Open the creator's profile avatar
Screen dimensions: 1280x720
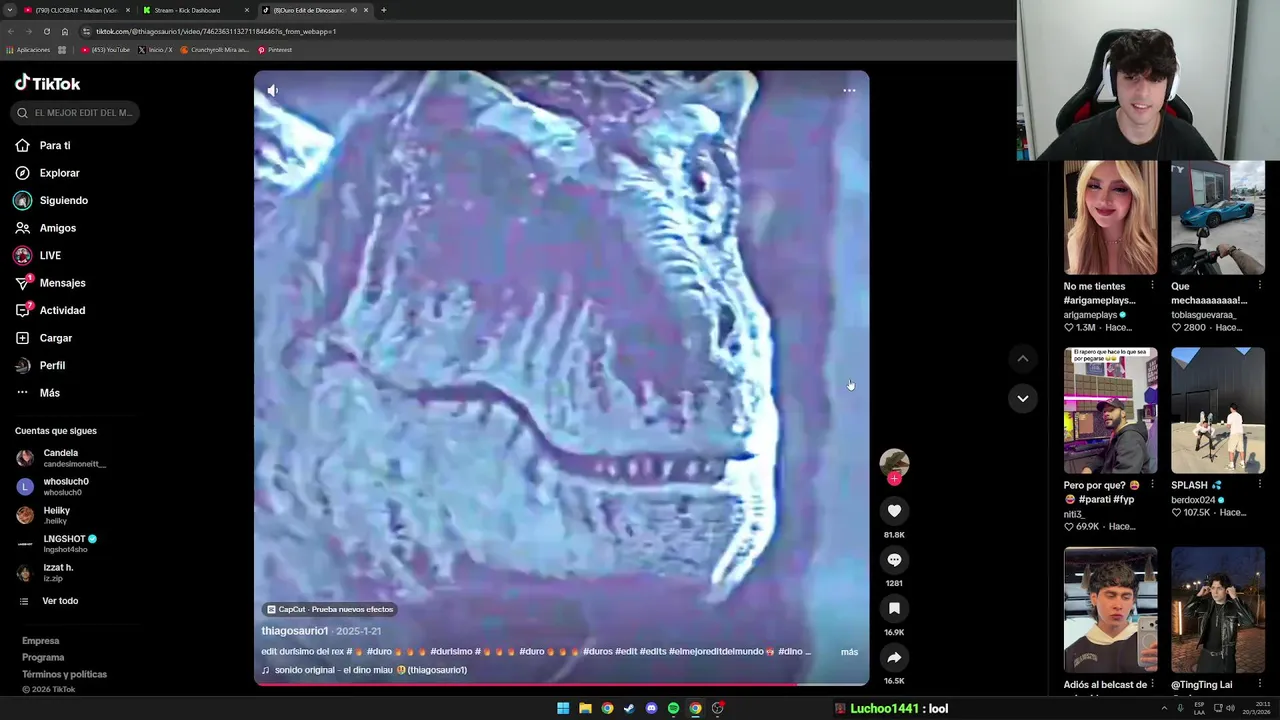tap(894, 463)
